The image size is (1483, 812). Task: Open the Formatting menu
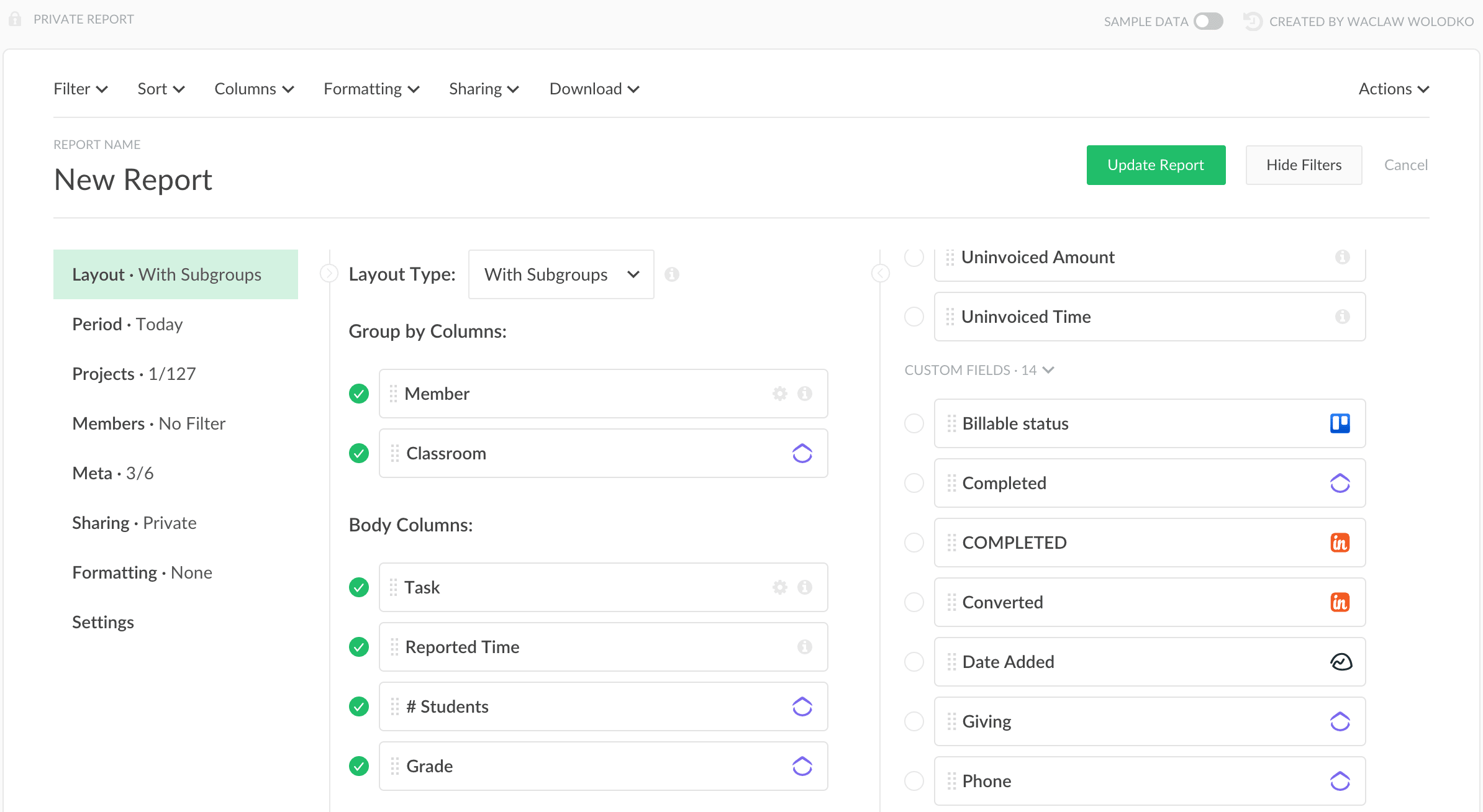point(371,89)
